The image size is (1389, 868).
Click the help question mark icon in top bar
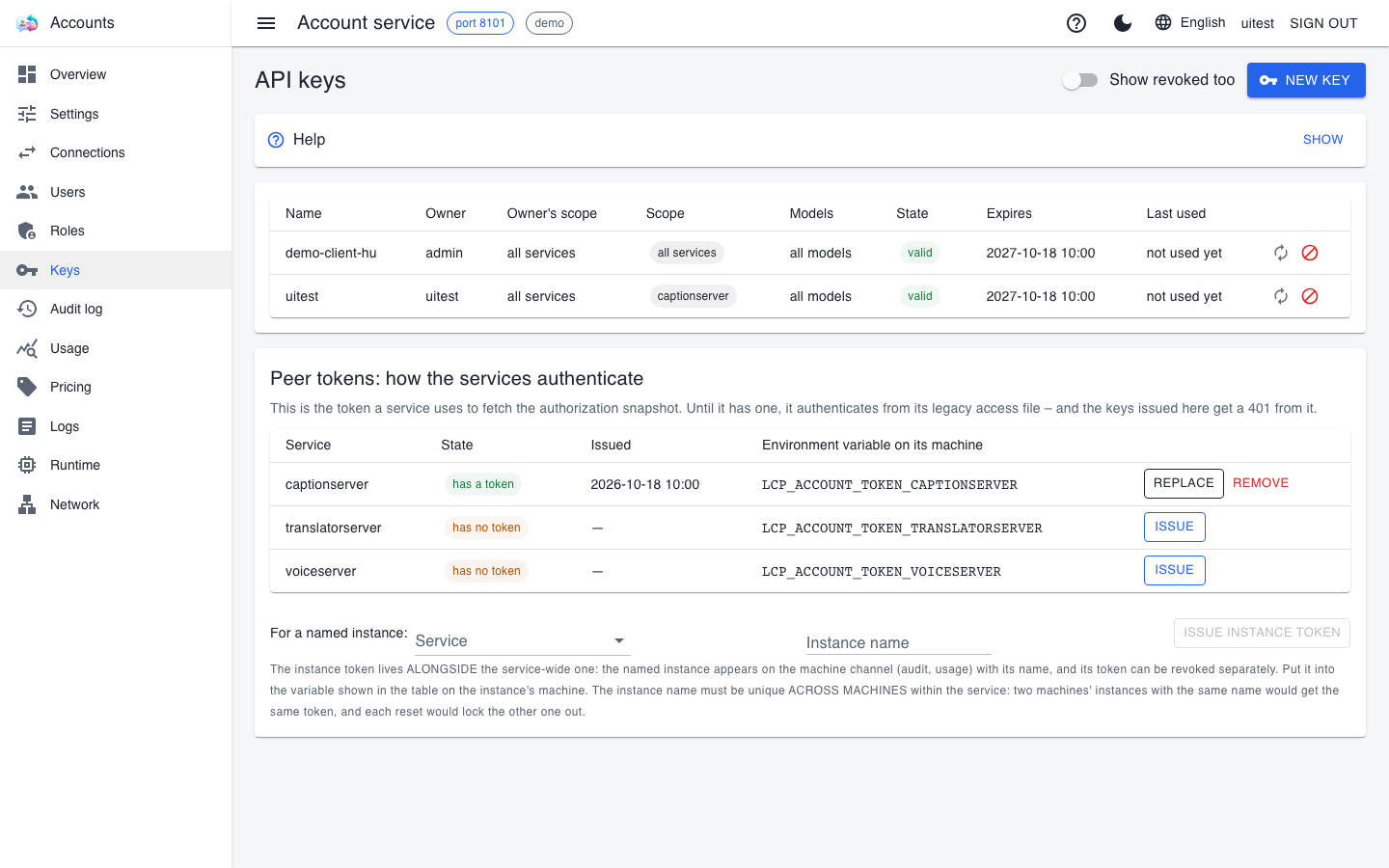(1076, 23)
